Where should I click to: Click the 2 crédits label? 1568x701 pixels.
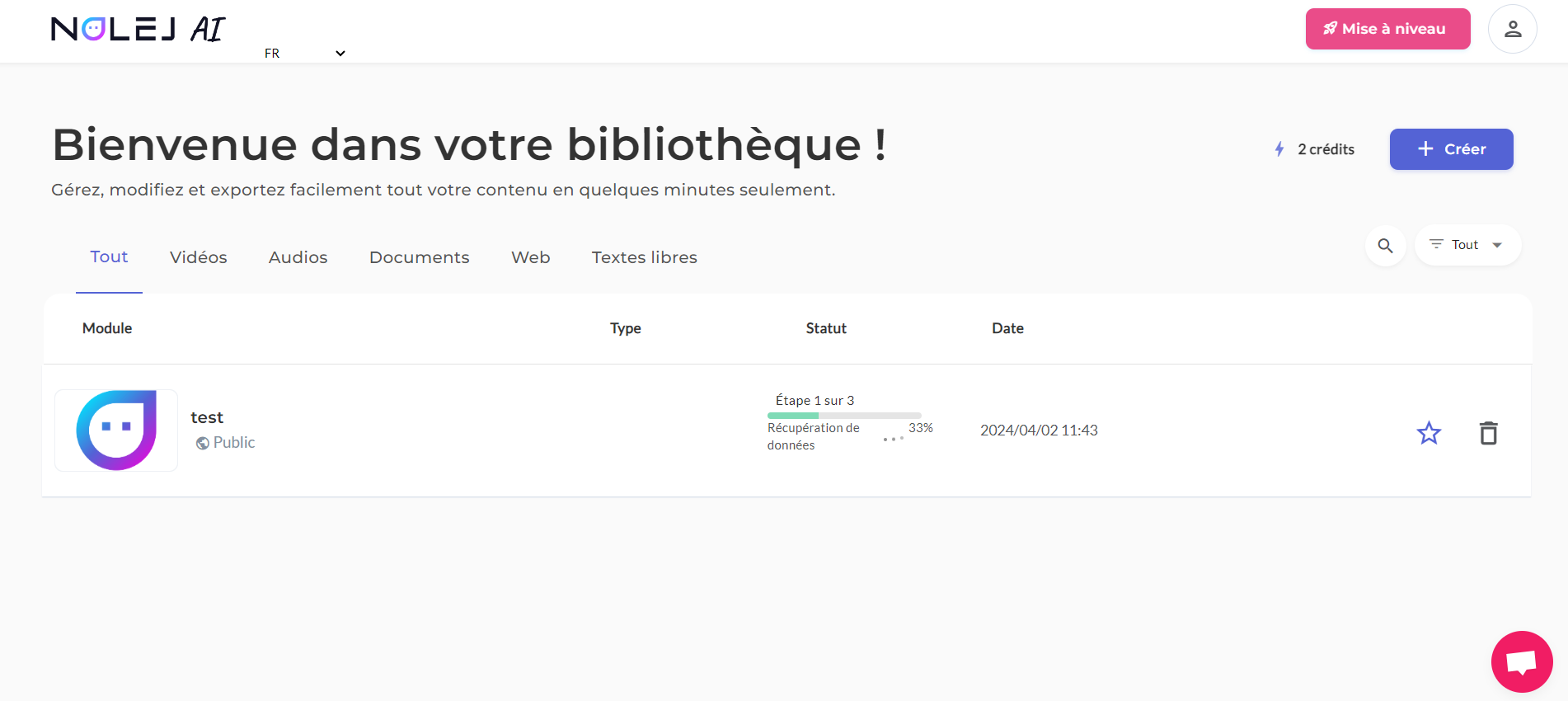click(x=1326, y=149)
